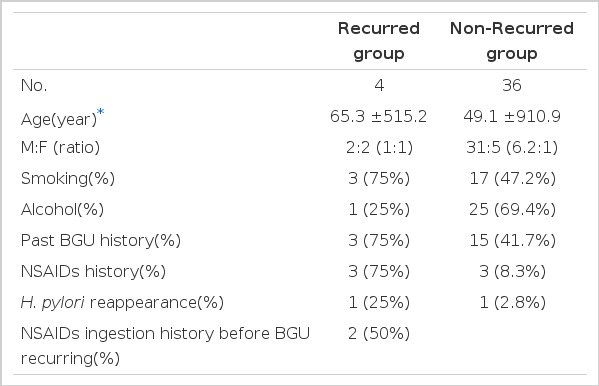Click the 25 (69.4%) alcohol cell
This screenshot has height=386, width=599.
click(x=512, y=209)
